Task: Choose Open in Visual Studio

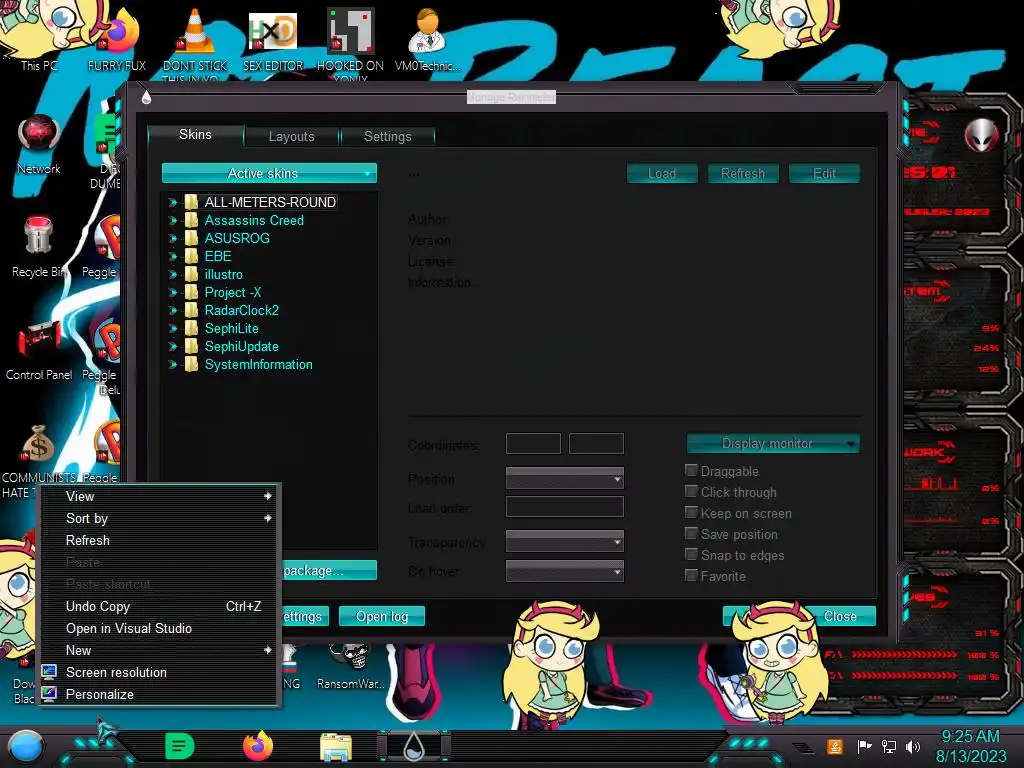Action: pos(161,628)
